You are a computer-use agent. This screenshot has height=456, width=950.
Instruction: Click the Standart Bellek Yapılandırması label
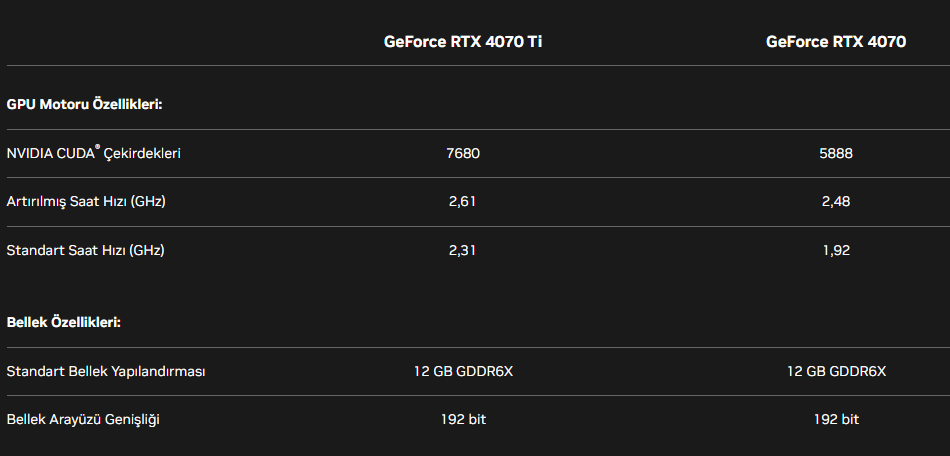click(106, 371)
